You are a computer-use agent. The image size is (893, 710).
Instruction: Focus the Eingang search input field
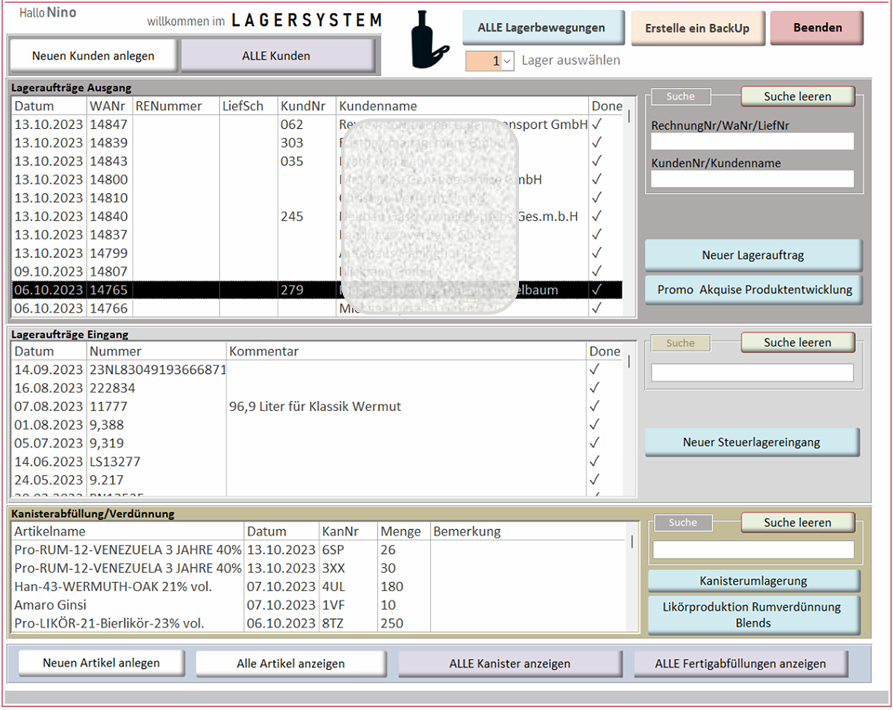(x=752, y=373)
